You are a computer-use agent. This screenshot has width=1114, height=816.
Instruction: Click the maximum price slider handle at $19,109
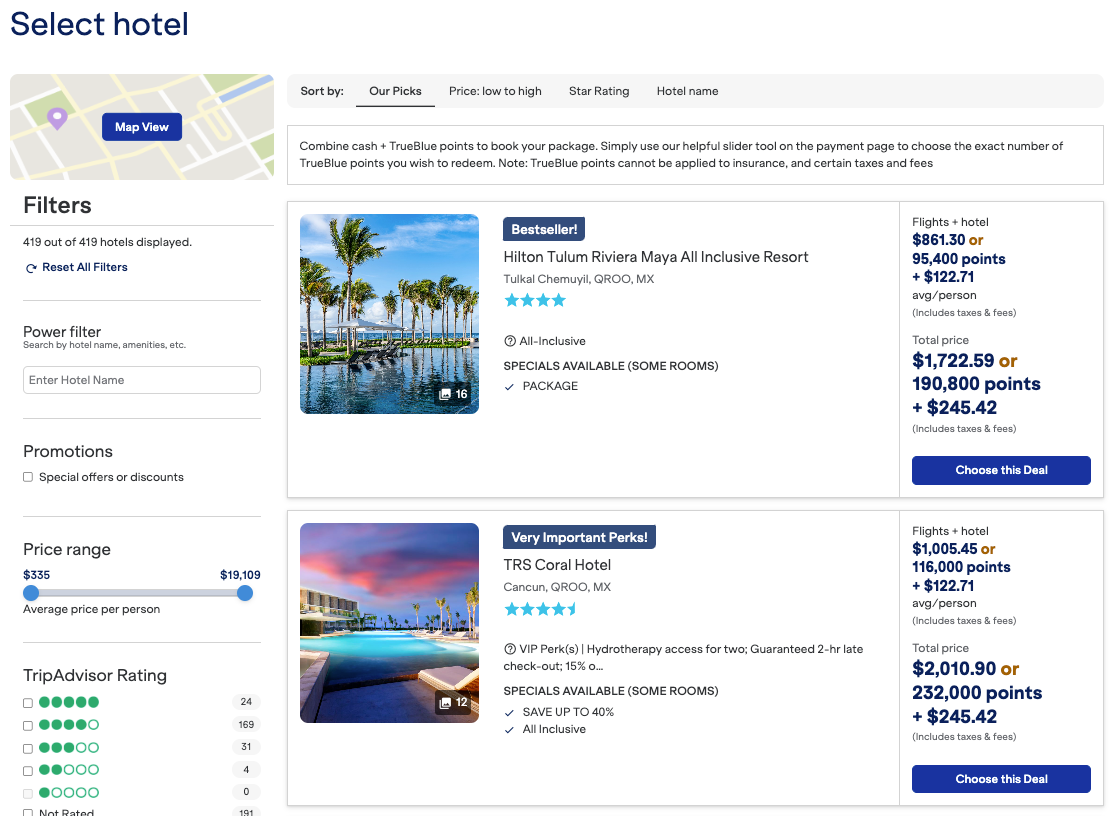244,593
